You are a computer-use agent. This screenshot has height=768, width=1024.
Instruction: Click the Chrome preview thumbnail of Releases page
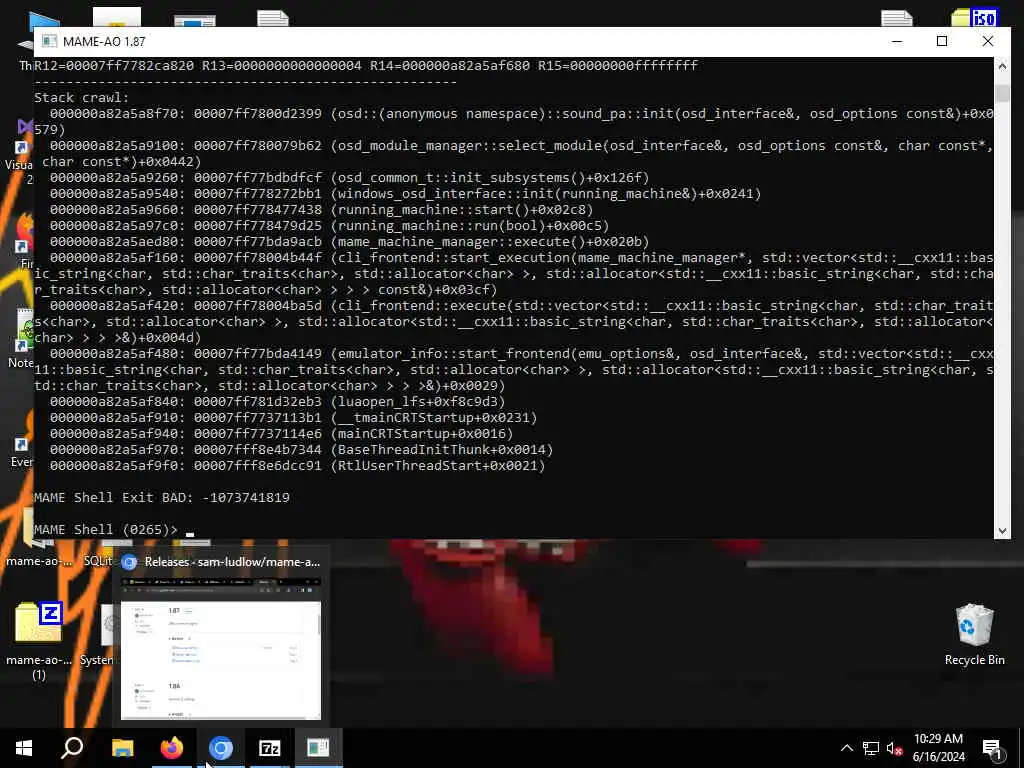[x=221, y=650]
